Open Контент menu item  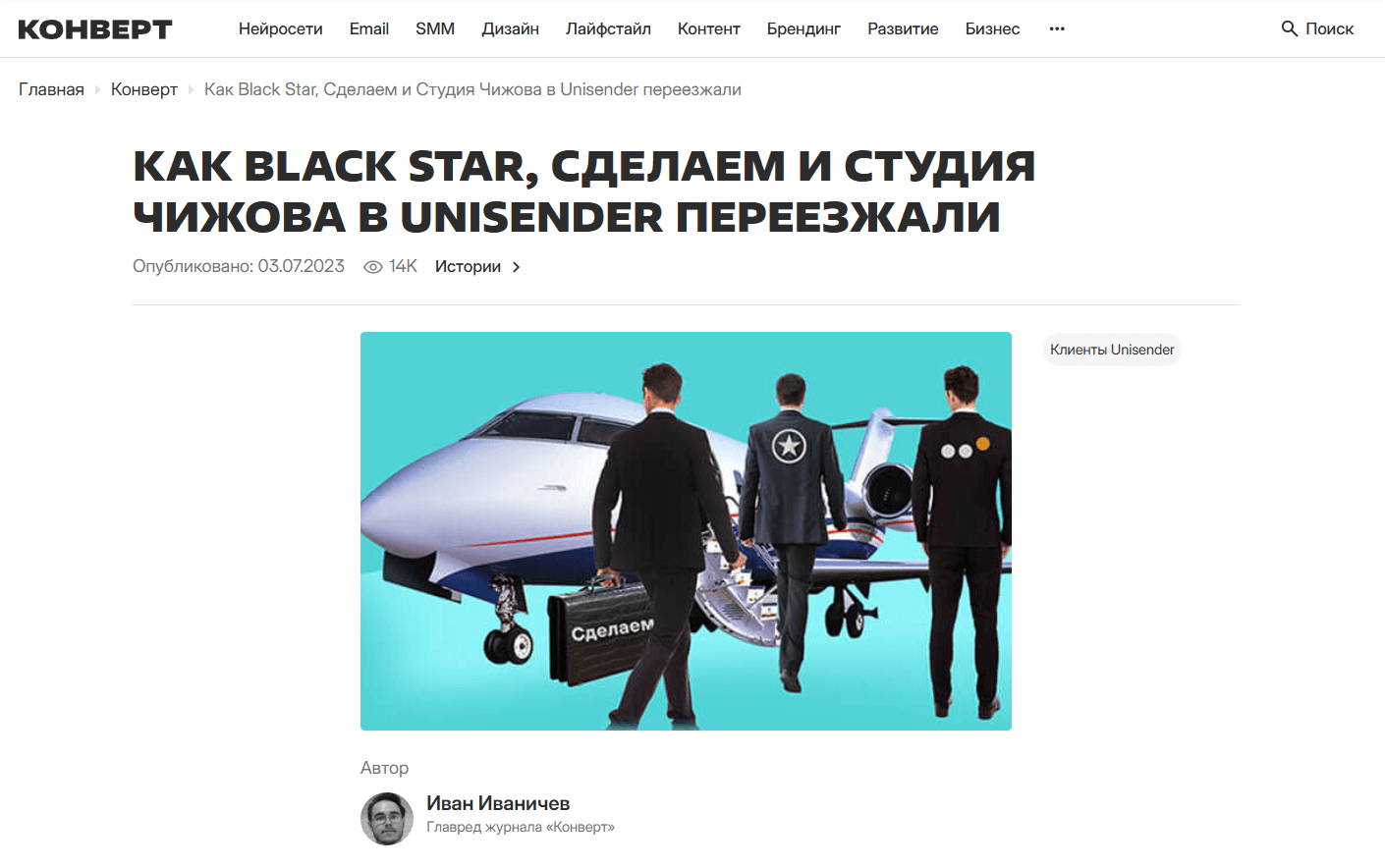[x=709, y=28]
